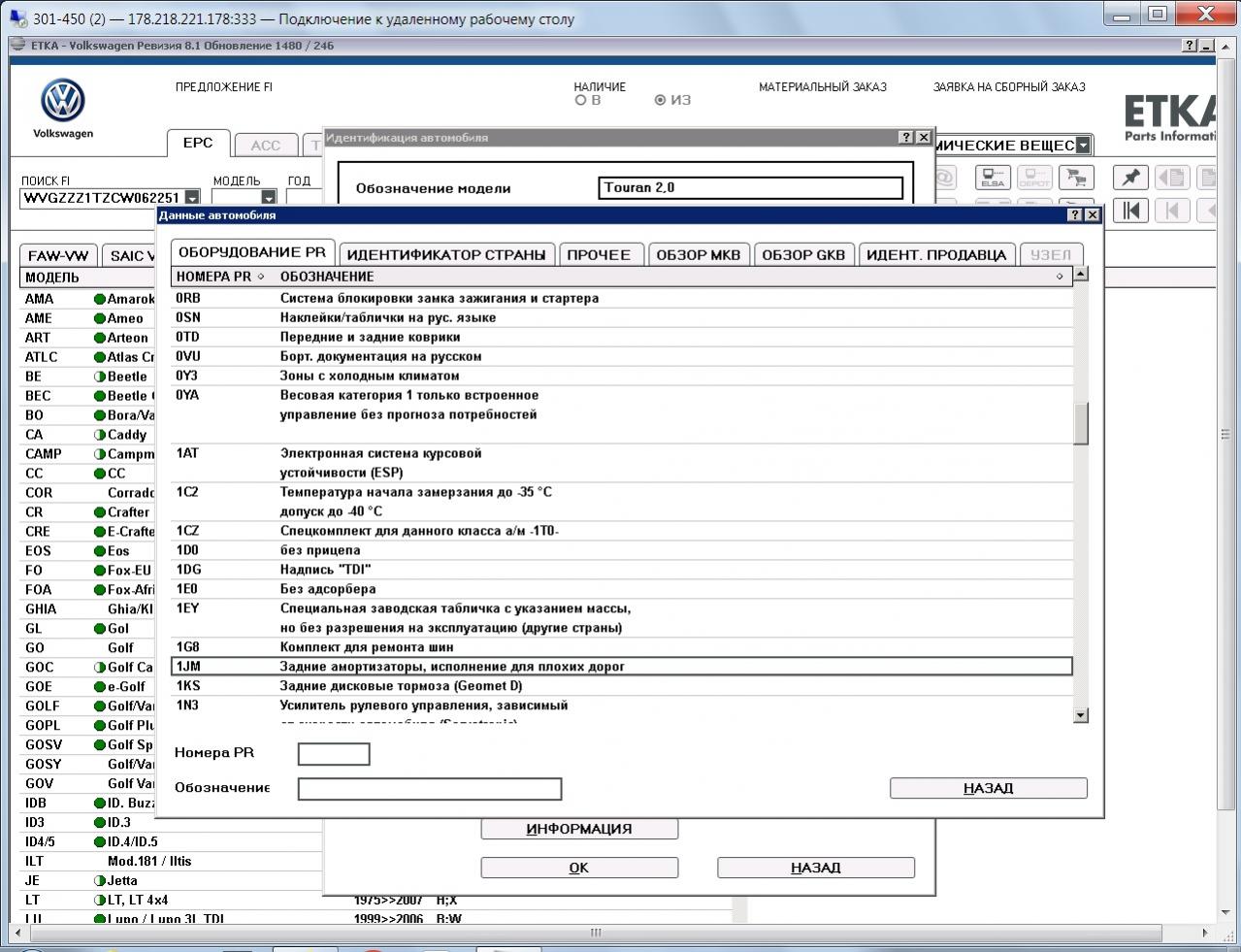Click the sort arrow beside НОМЕРА PR
This screenshot has width=1241, height=952.
[x=260, y=277]
